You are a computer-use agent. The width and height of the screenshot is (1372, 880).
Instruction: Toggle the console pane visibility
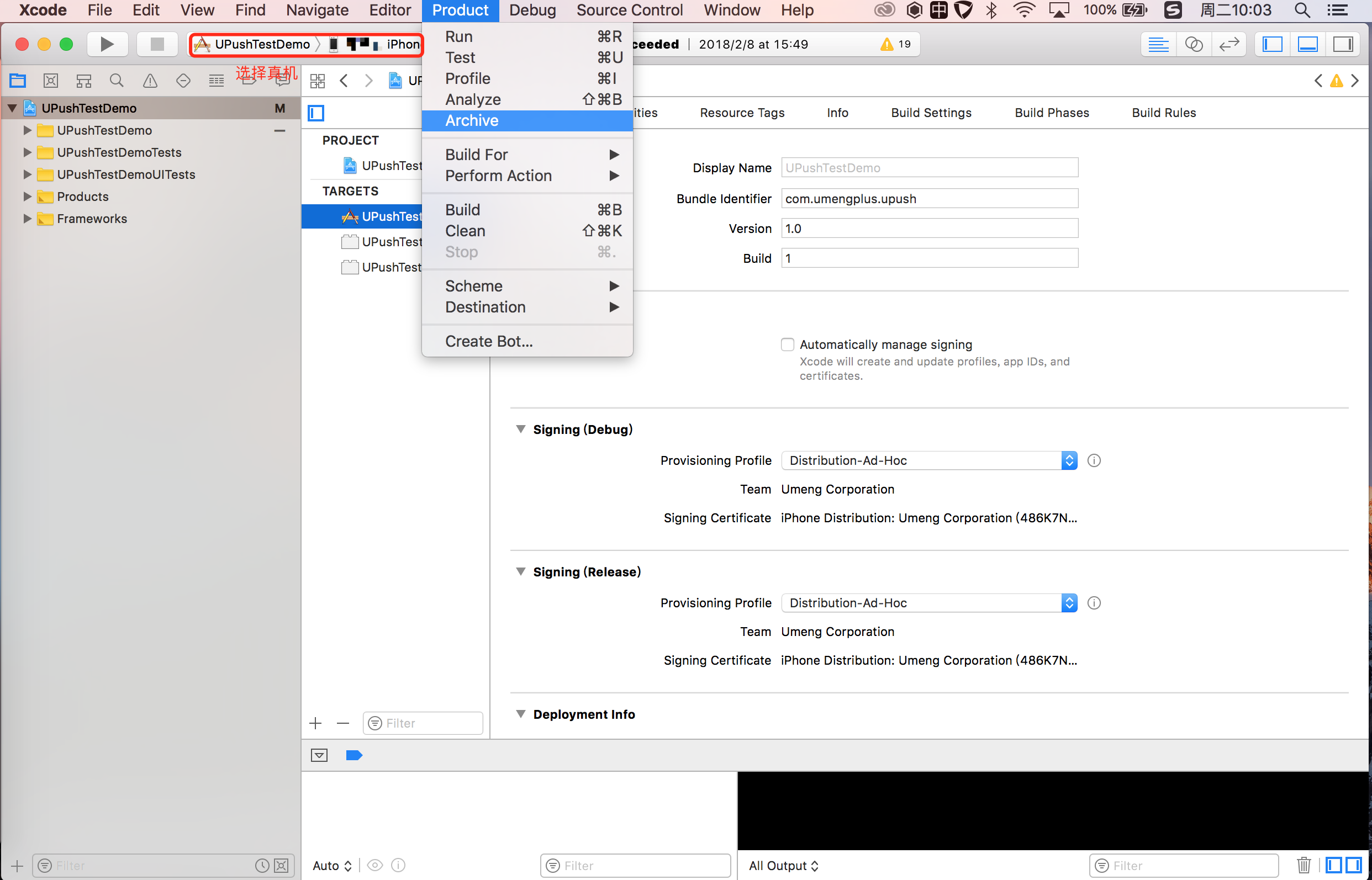point(1354,865)
